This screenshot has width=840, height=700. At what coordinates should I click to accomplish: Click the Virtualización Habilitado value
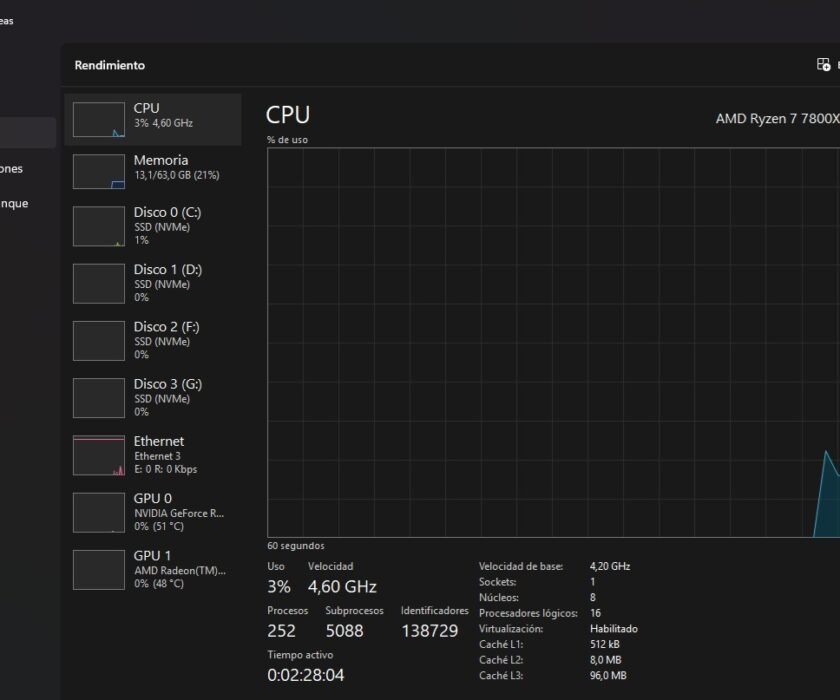[x=613, y=629]
